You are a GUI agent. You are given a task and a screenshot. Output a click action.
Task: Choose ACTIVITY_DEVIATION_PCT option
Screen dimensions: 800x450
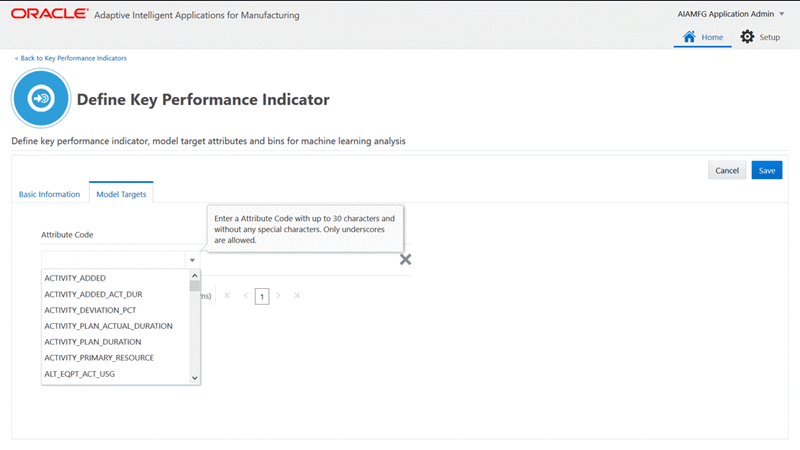pyautogui.click(x=90, y=310)
